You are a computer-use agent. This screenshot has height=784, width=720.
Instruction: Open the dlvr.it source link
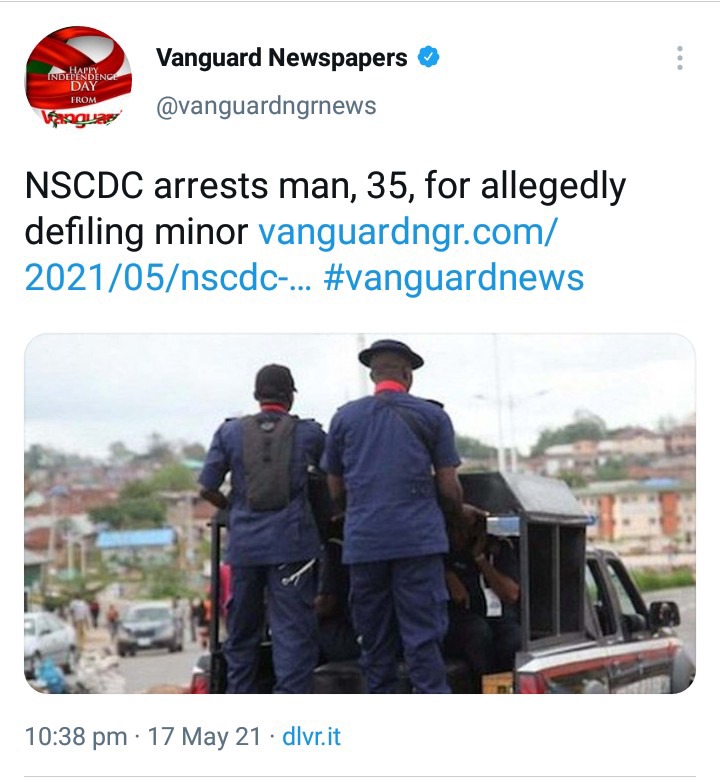pos(312,736)
